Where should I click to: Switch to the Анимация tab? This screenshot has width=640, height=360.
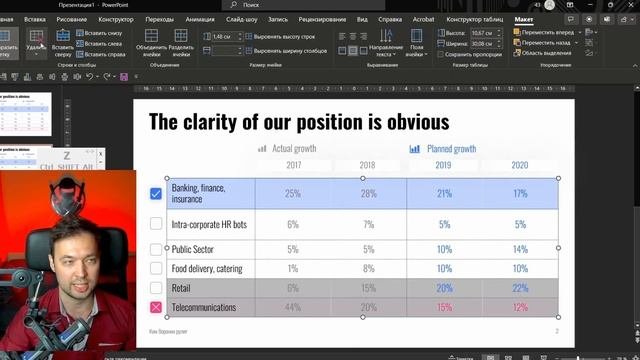pyautogui.click(x=200, y=19)
